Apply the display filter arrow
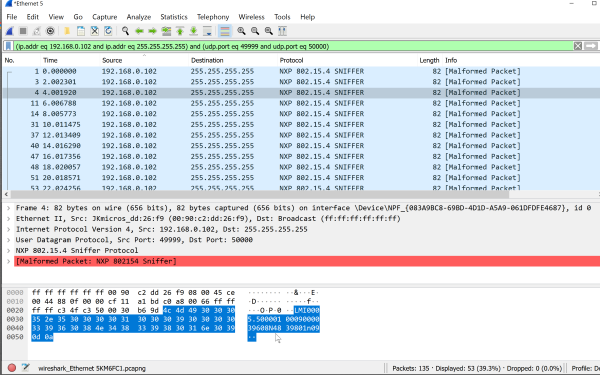Screen dimensions: 600x375 591,46
